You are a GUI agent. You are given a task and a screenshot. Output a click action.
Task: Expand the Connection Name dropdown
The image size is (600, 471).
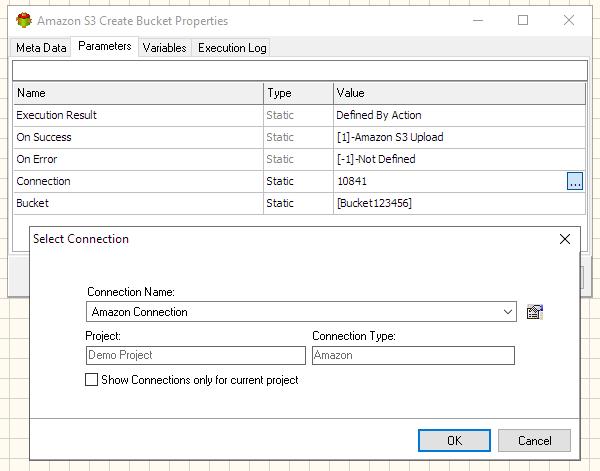pos(508,311)
